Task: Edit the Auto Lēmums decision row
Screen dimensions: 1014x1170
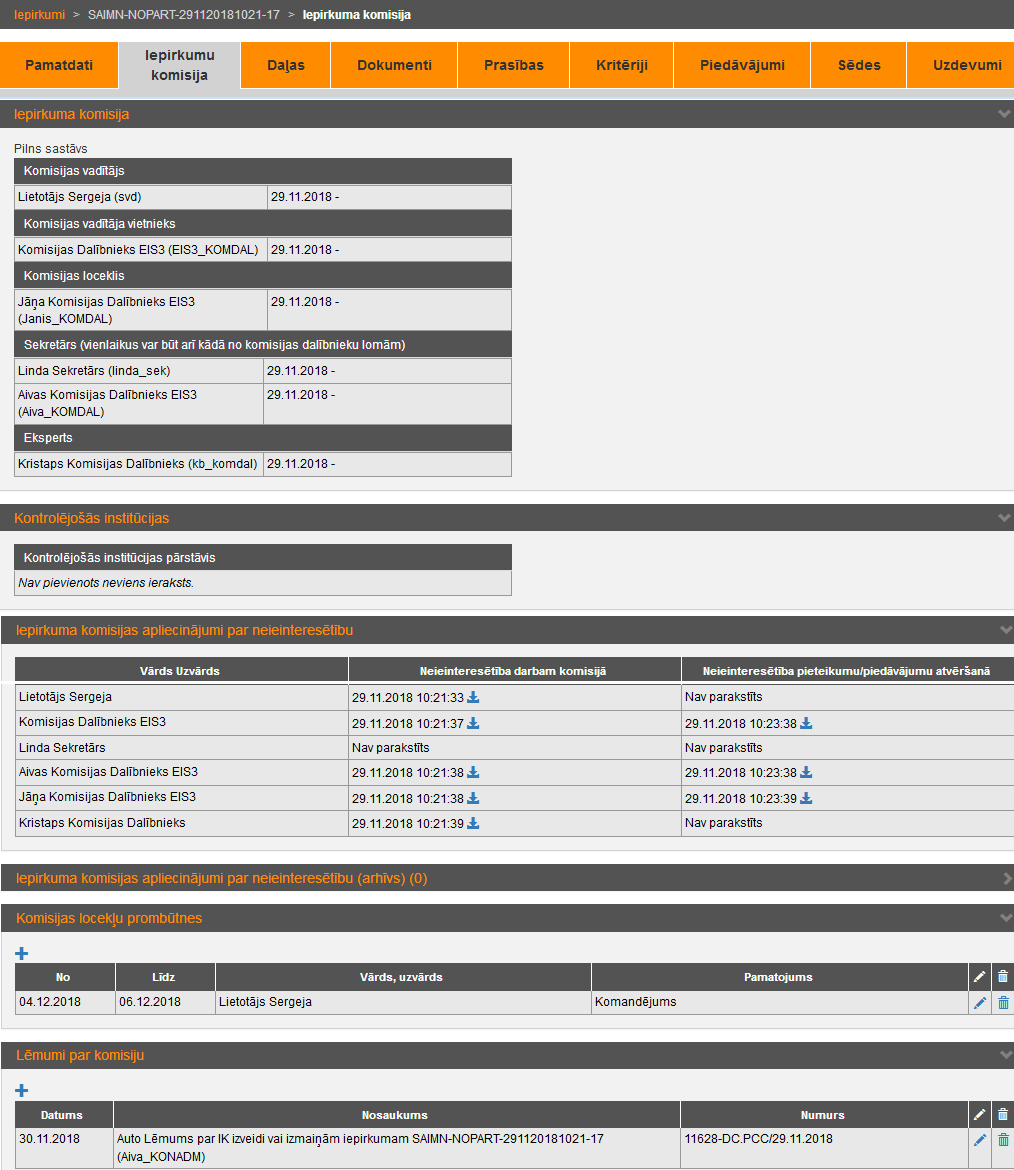Action: coord(979,1140)
